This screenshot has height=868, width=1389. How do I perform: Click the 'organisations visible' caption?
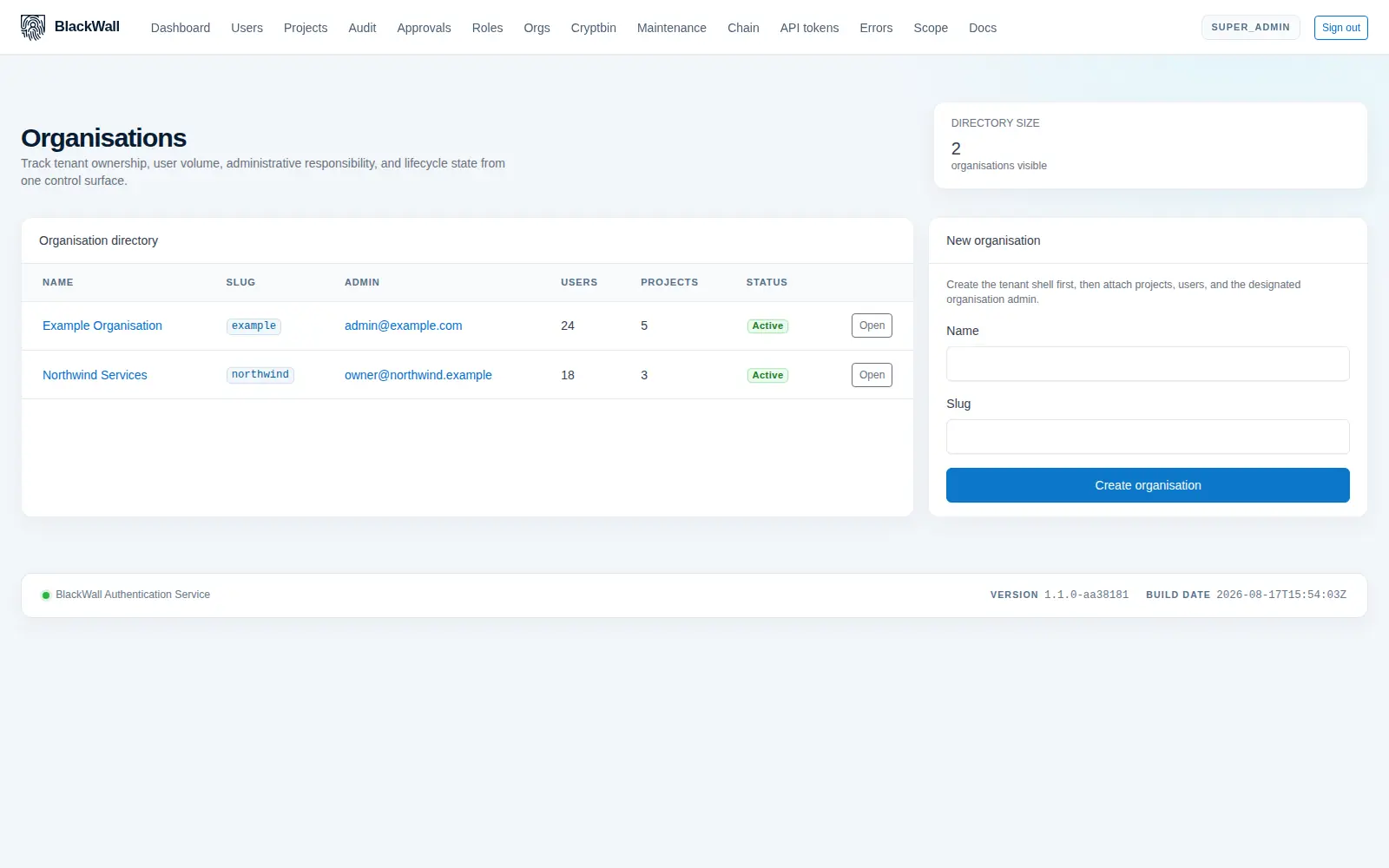pyautogui.click(x=998, y=166)
